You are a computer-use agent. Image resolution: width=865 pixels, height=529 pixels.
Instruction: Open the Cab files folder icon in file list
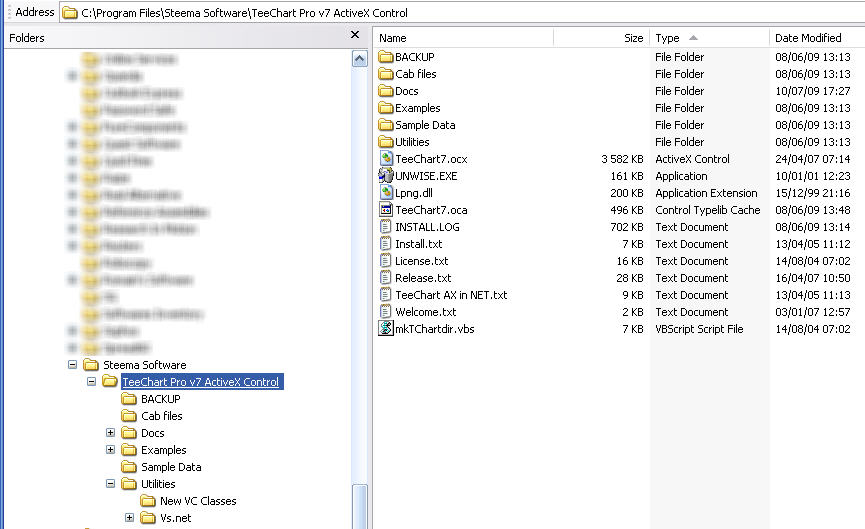[386, 74]
